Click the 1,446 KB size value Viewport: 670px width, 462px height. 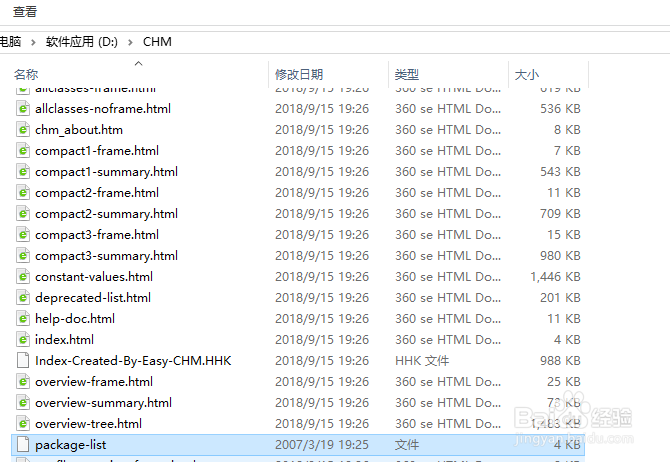555,277
